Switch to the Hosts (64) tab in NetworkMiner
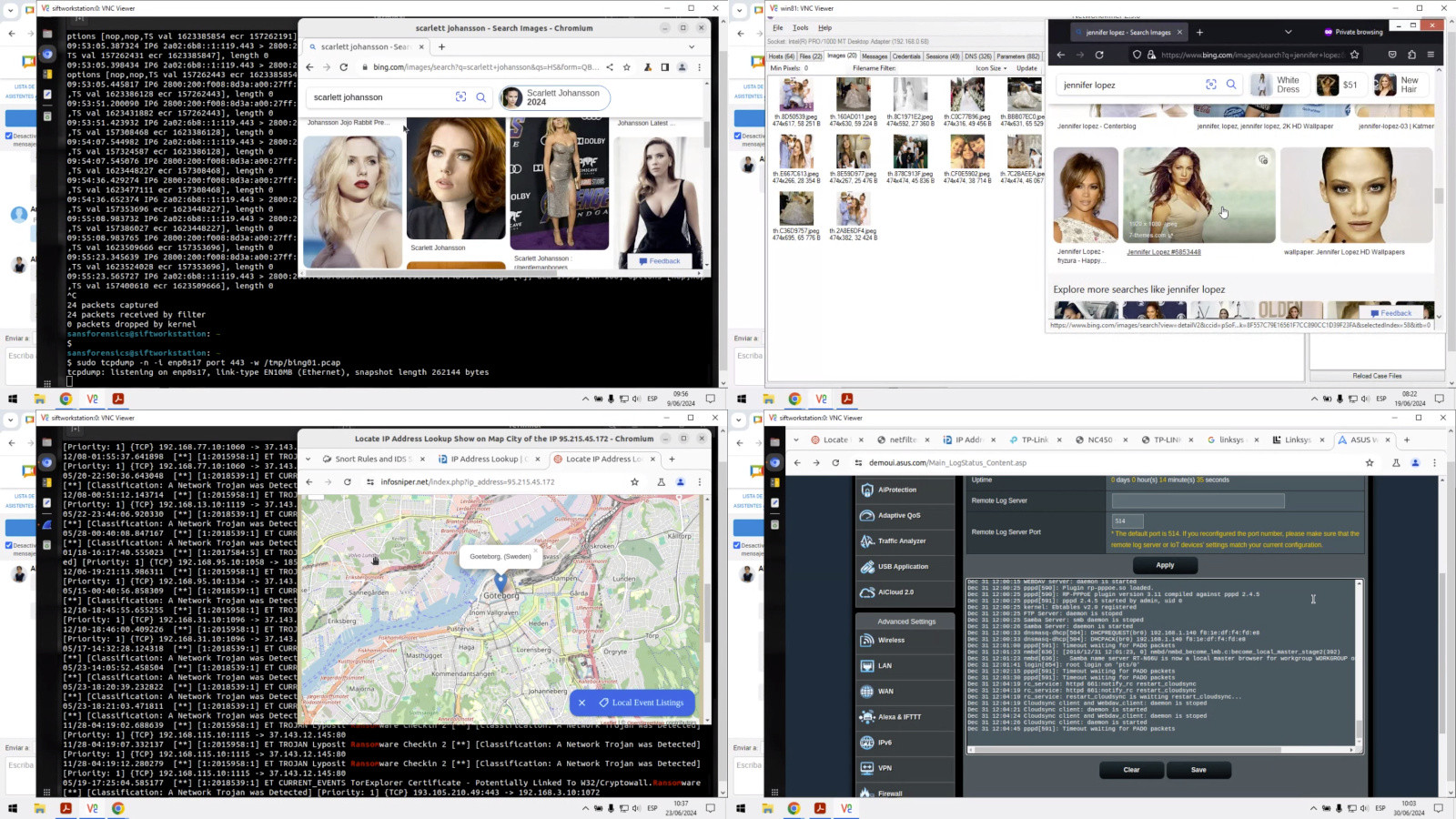The width and height of the screenshot is (1456, 819). pos(783,56)
